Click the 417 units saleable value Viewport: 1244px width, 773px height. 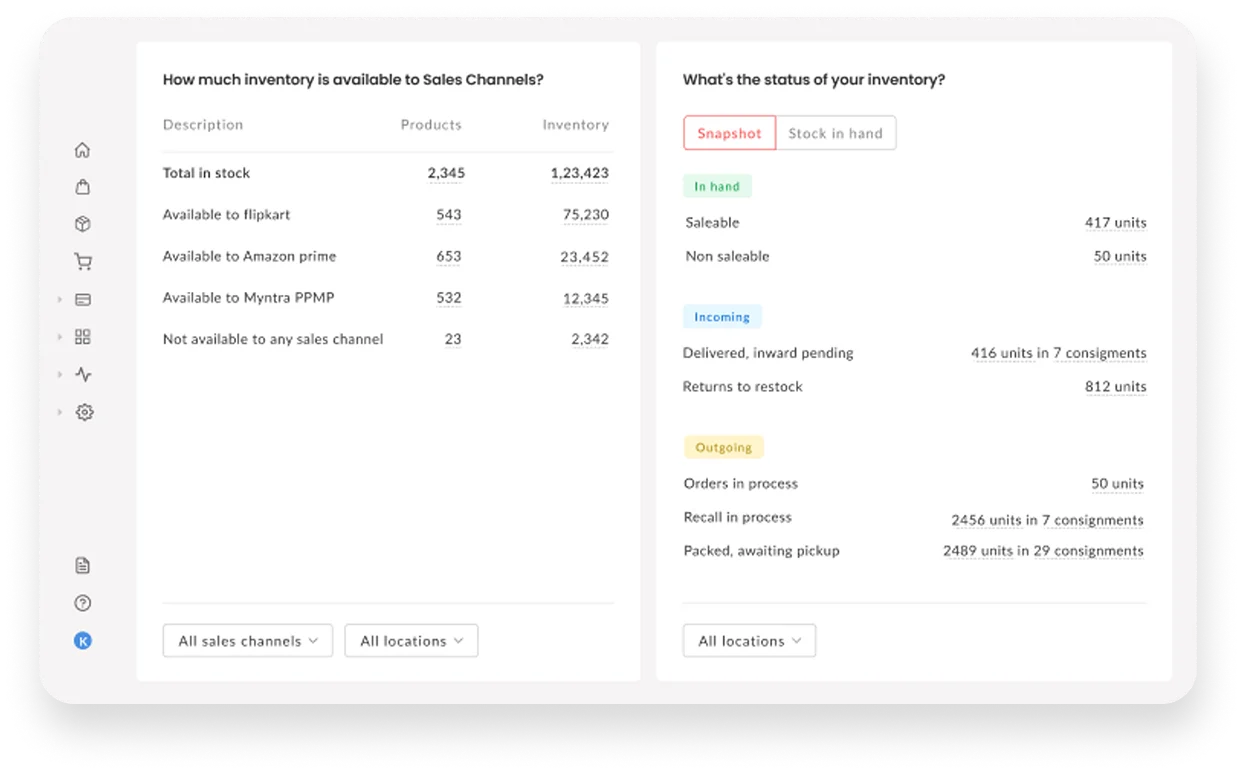(x=1115, y=223)
